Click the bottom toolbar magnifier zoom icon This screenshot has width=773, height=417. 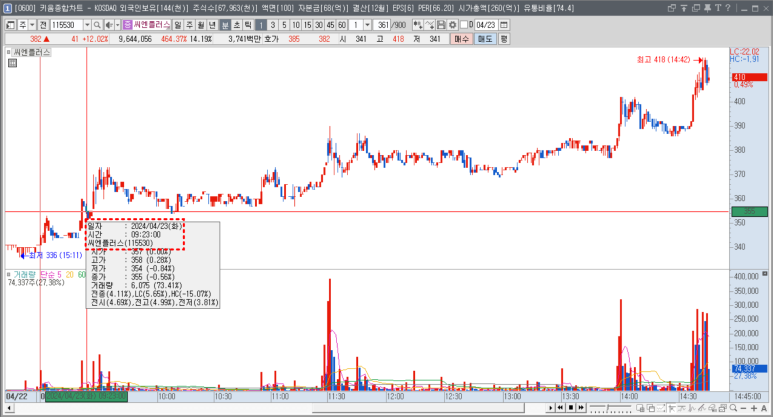(733, 408)
